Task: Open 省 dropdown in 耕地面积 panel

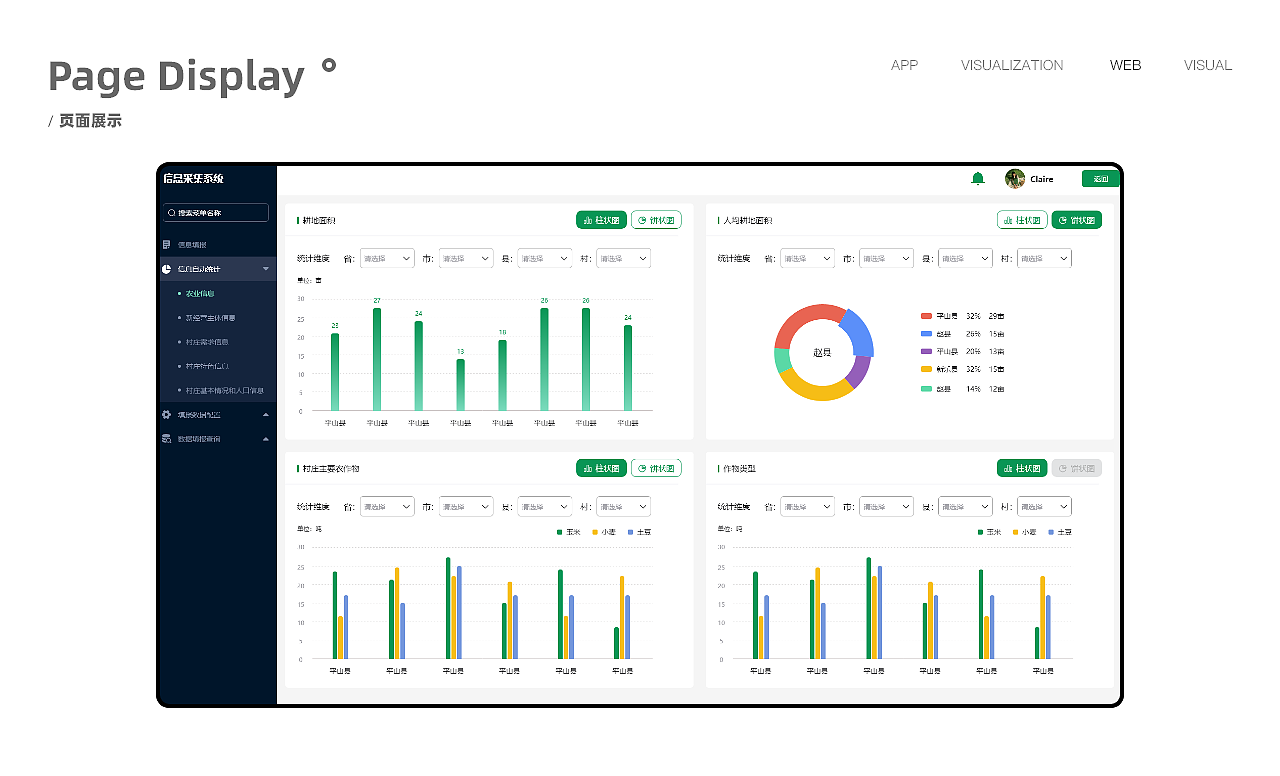Action: point(387,258)
